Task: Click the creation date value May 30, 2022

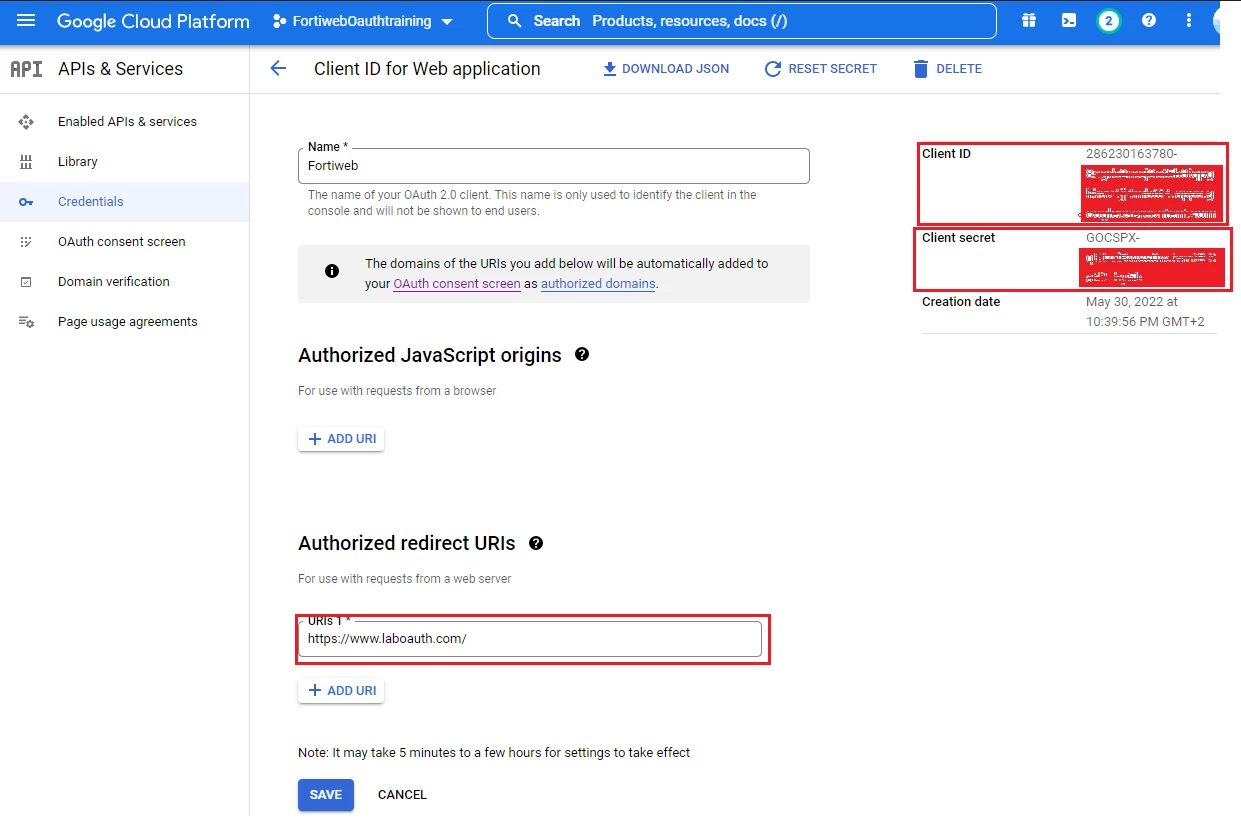Action: [x=1146, y=311]
